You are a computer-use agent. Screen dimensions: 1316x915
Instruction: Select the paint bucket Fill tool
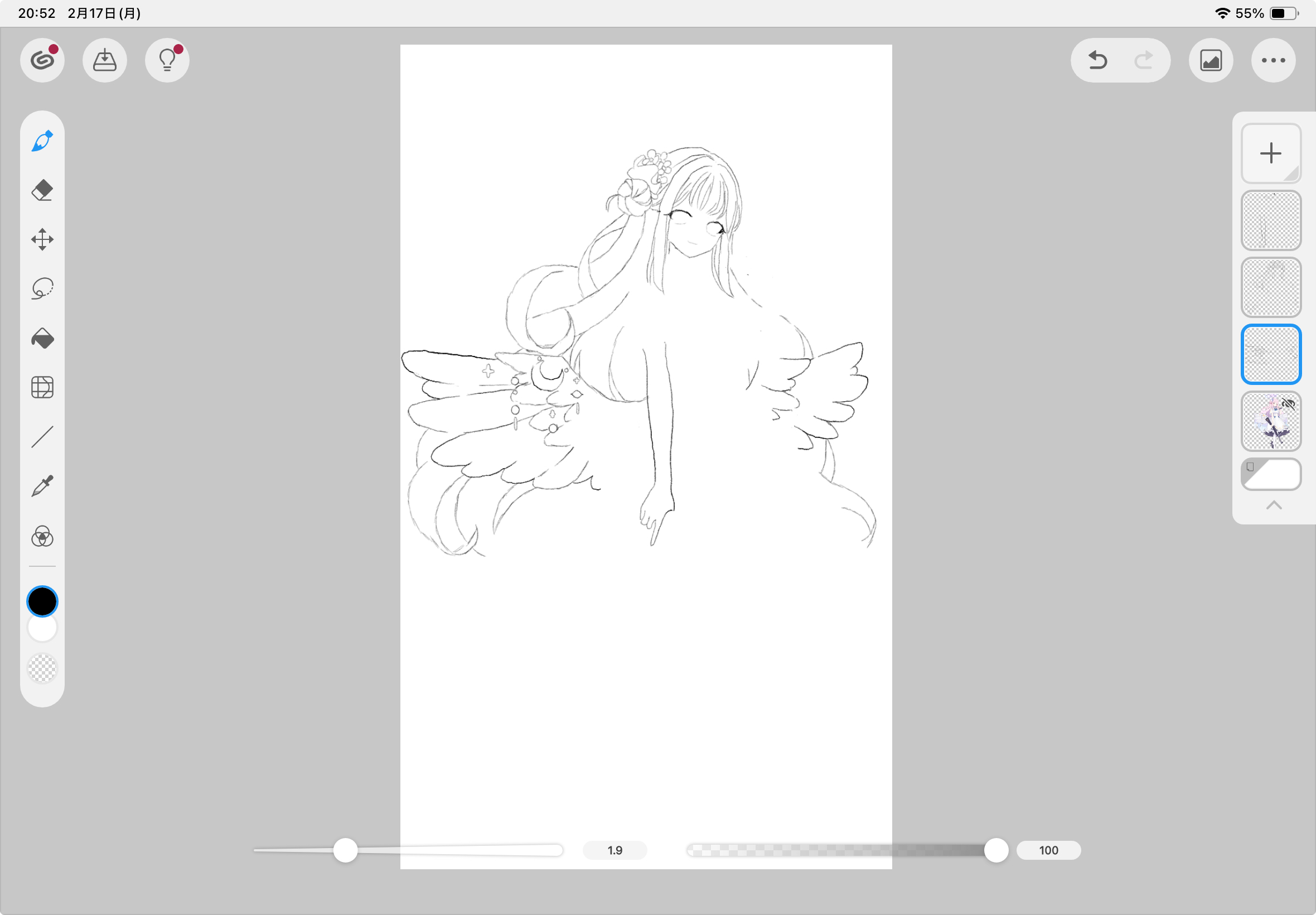point(42,338)
